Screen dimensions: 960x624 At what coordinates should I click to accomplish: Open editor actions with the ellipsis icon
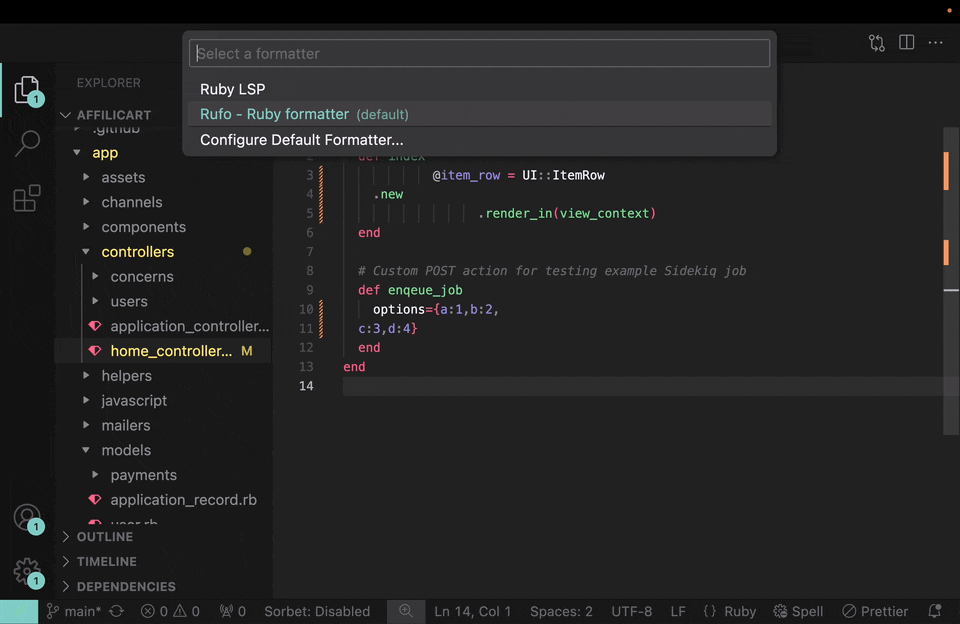937,43
